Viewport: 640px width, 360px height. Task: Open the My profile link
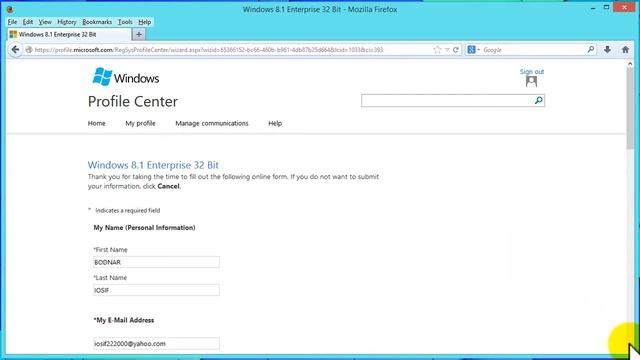point(140,123)
